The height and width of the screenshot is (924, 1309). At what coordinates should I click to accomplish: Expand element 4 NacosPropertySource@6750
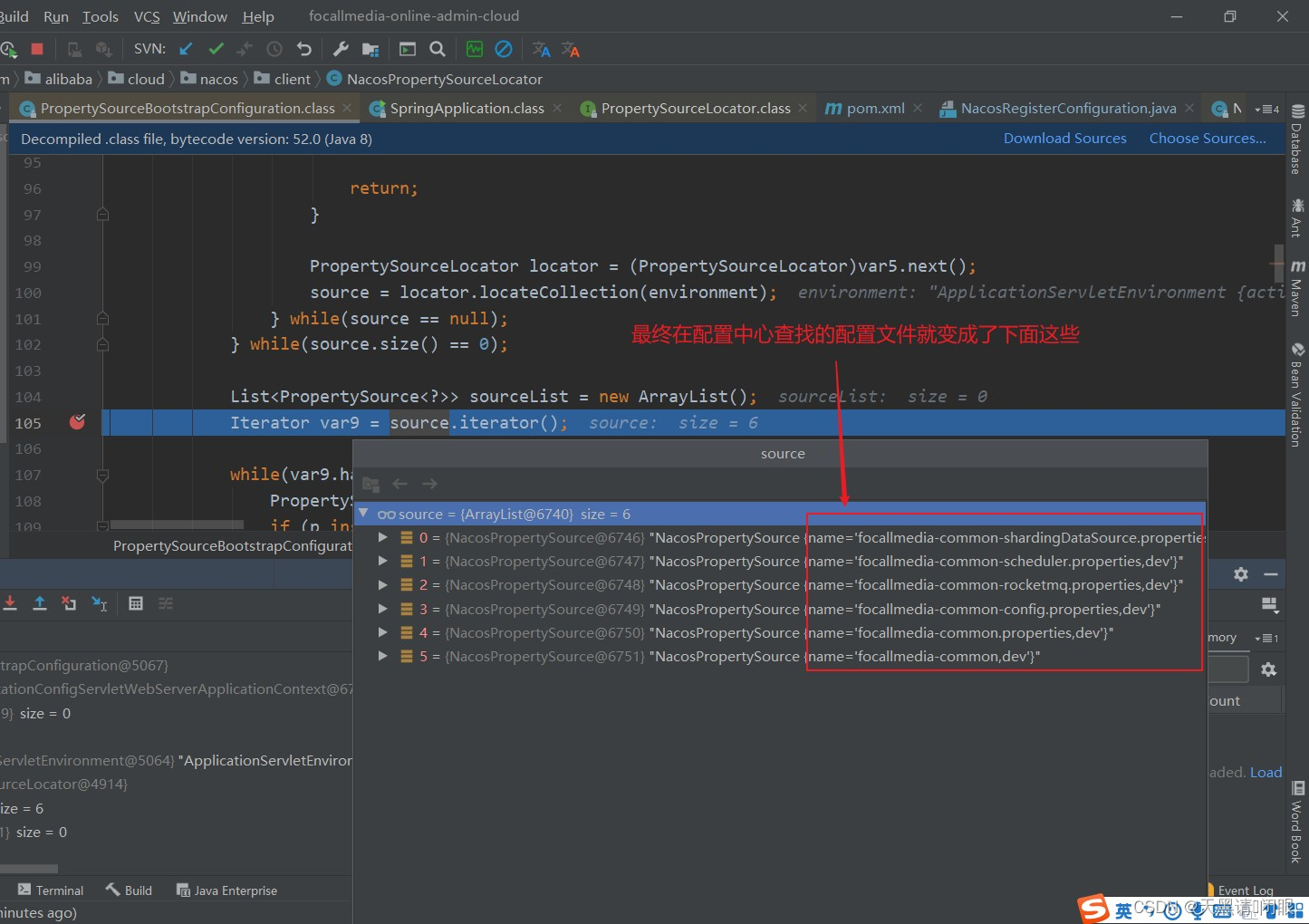pyautogui.click(x=383, y=632)
